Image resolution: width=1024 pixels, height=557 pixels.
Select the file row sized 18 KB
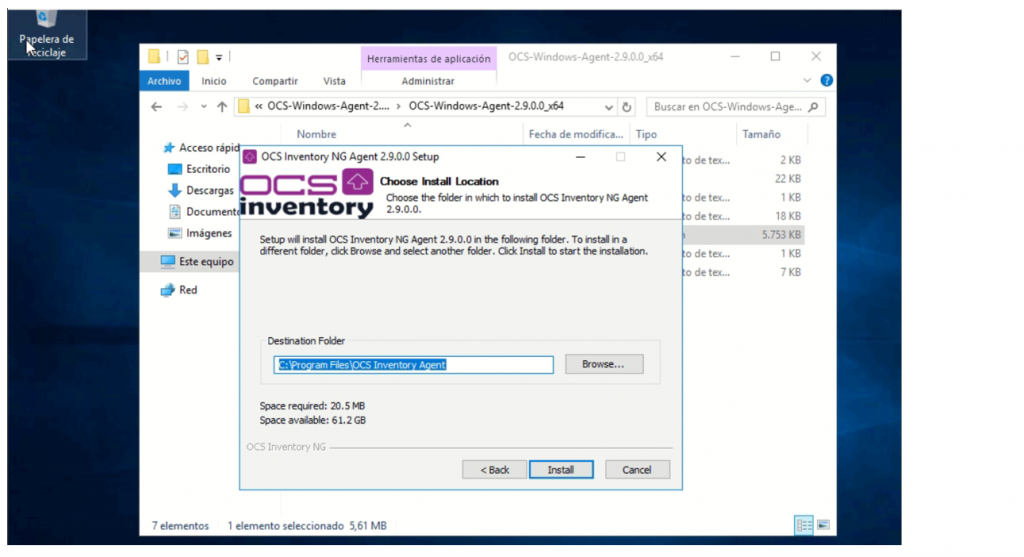743,216
